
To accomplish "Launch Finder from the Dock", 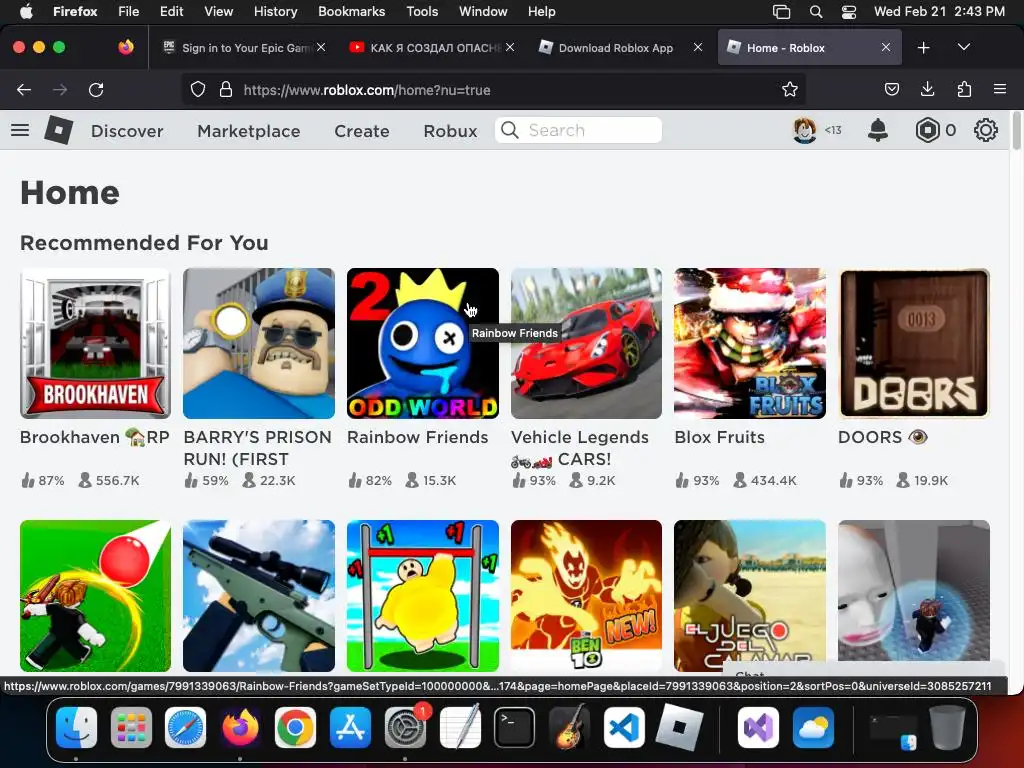I will click(x=76, y=727).
